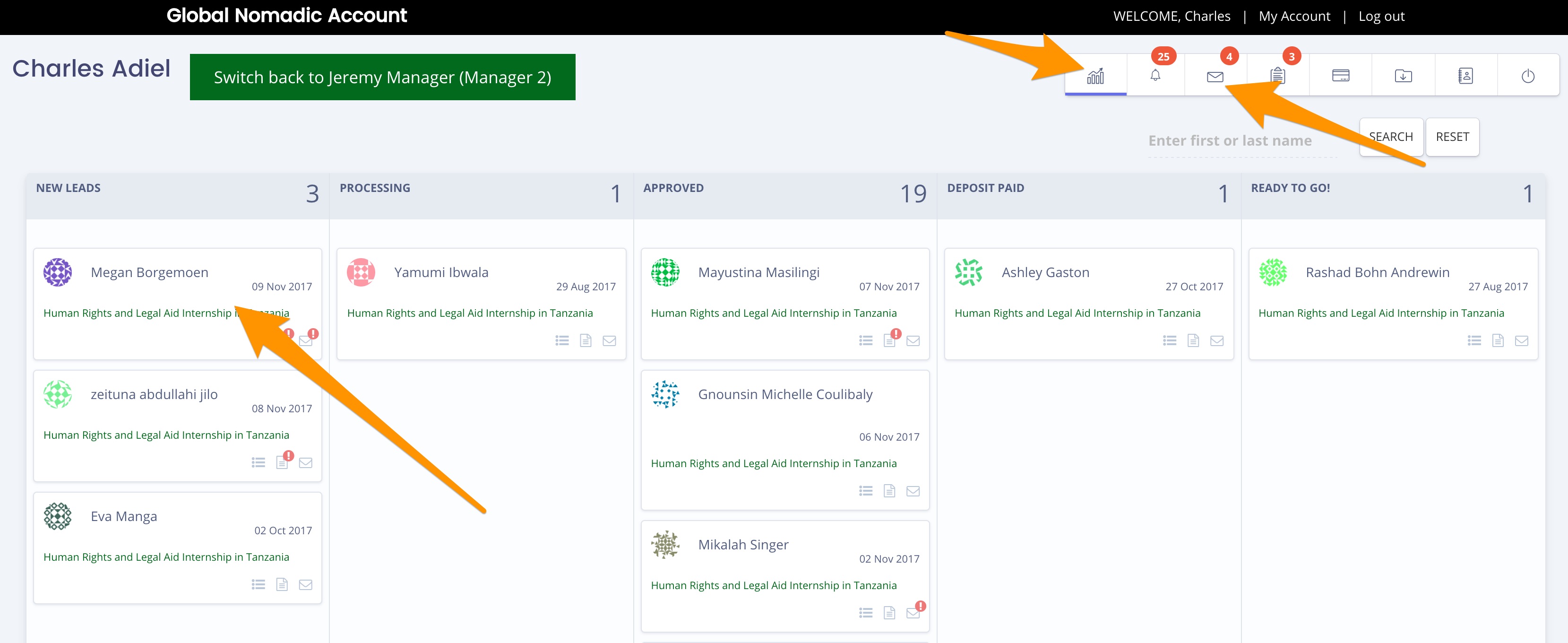Open email icon on Yamumi Ibwala card

pyautogui.click(x=609, y=341)
